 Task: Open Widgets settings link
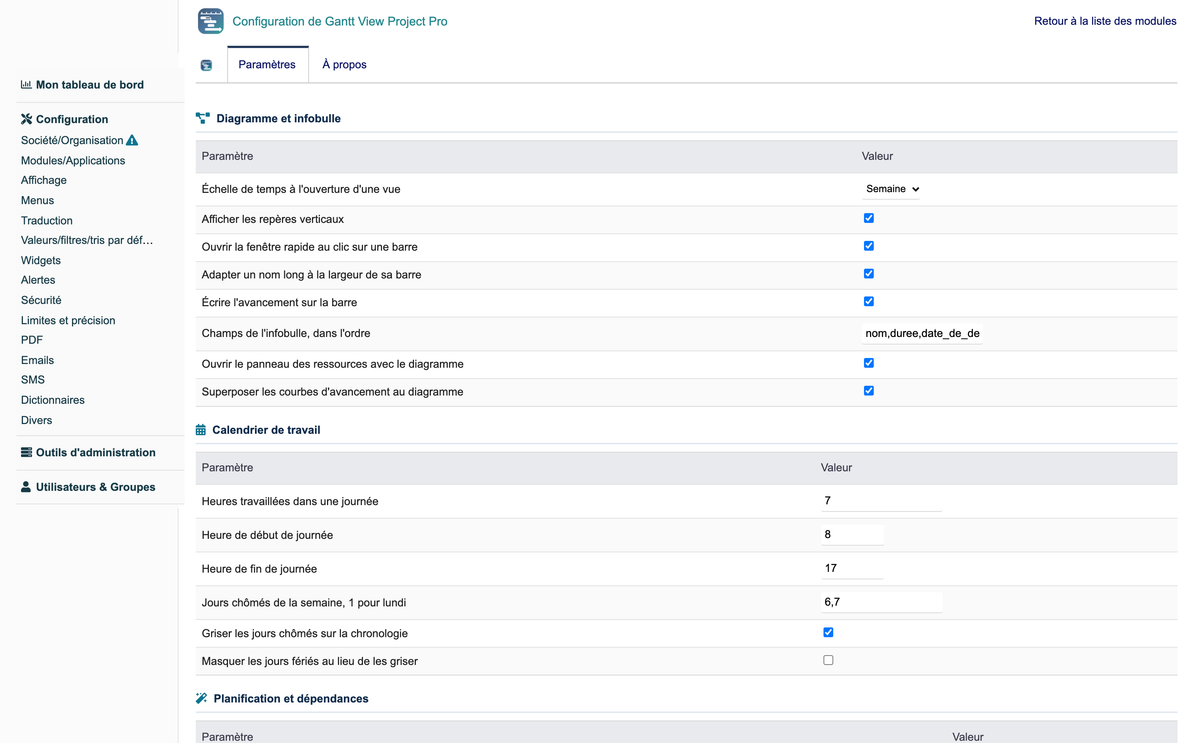(x=41, y=260)
